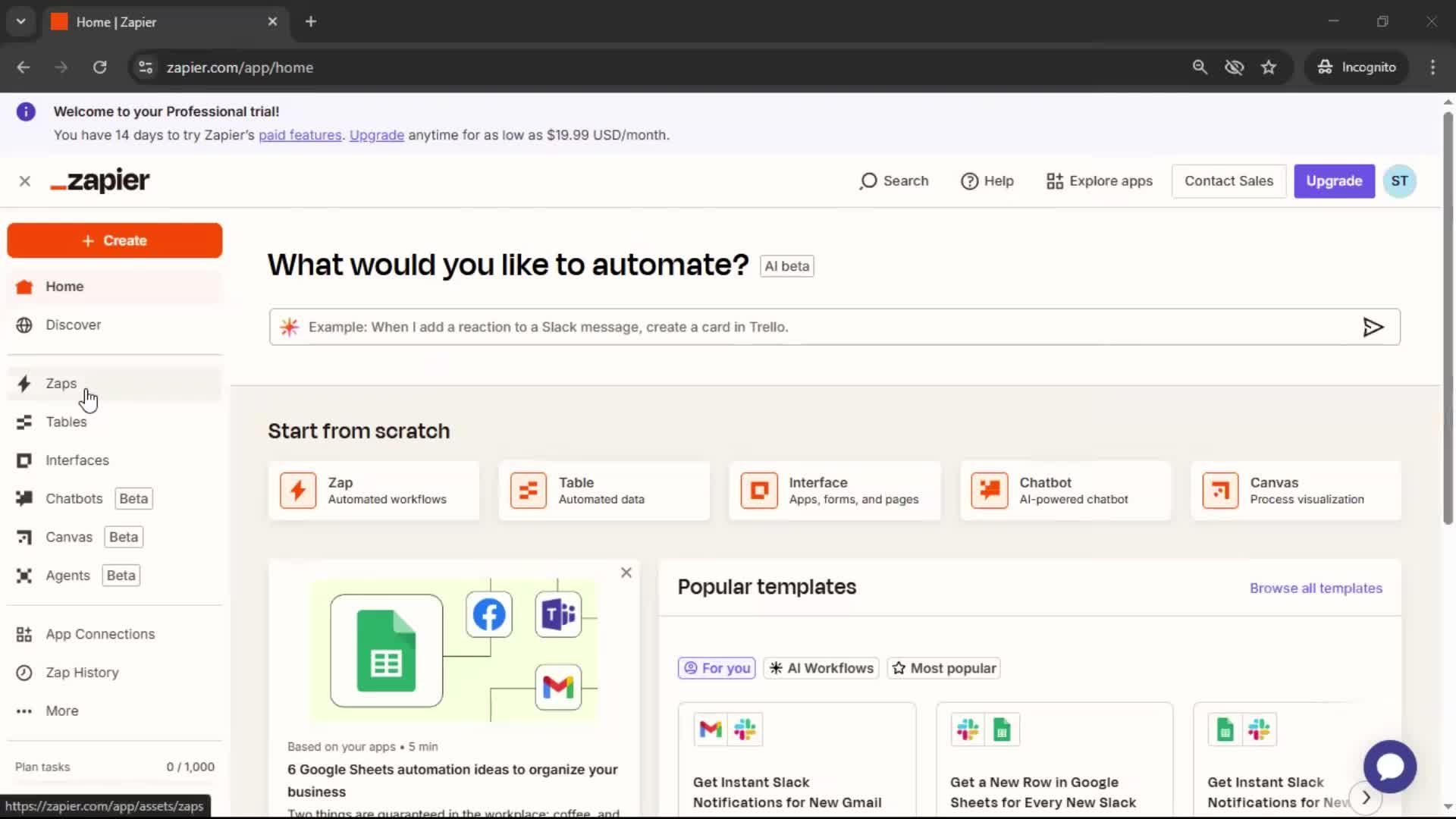The image size is (1456, 819).
Task: Reload the page in browser
Action: (99, 67)
